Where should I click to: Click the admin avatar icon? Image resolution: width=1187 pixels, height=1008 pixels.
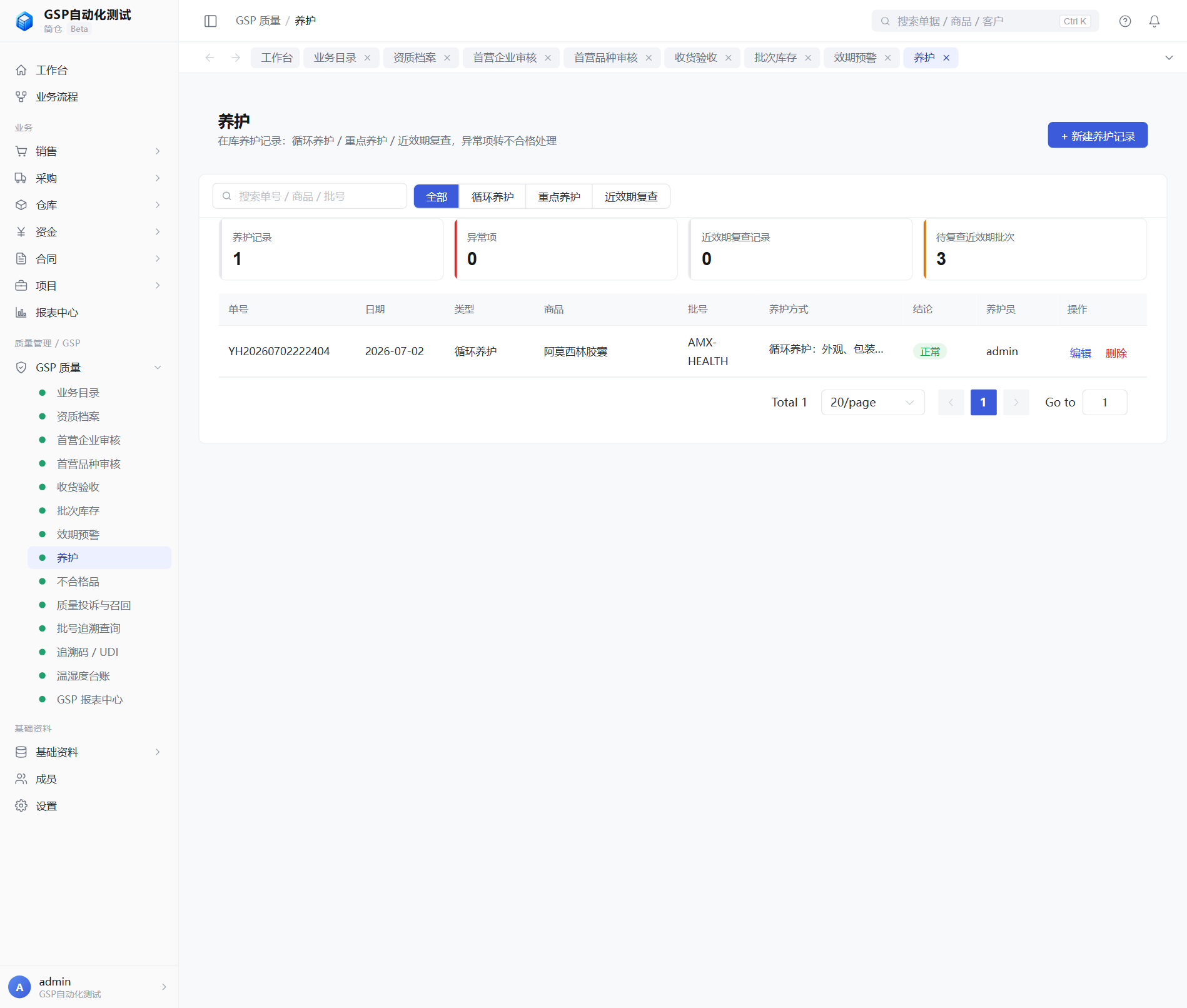[x=19, y=987]
